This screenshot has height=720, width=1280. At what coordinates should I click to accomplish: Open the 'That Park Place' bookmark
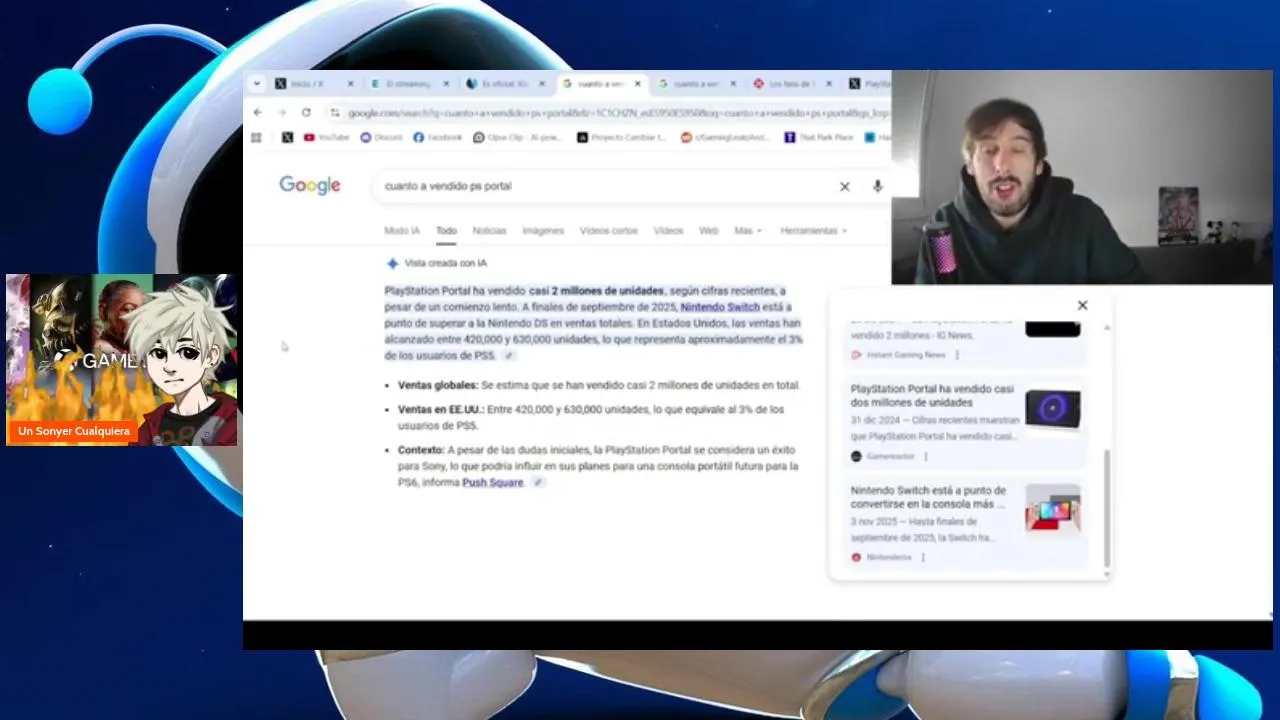pyautogui.click(x=819, y=137)
